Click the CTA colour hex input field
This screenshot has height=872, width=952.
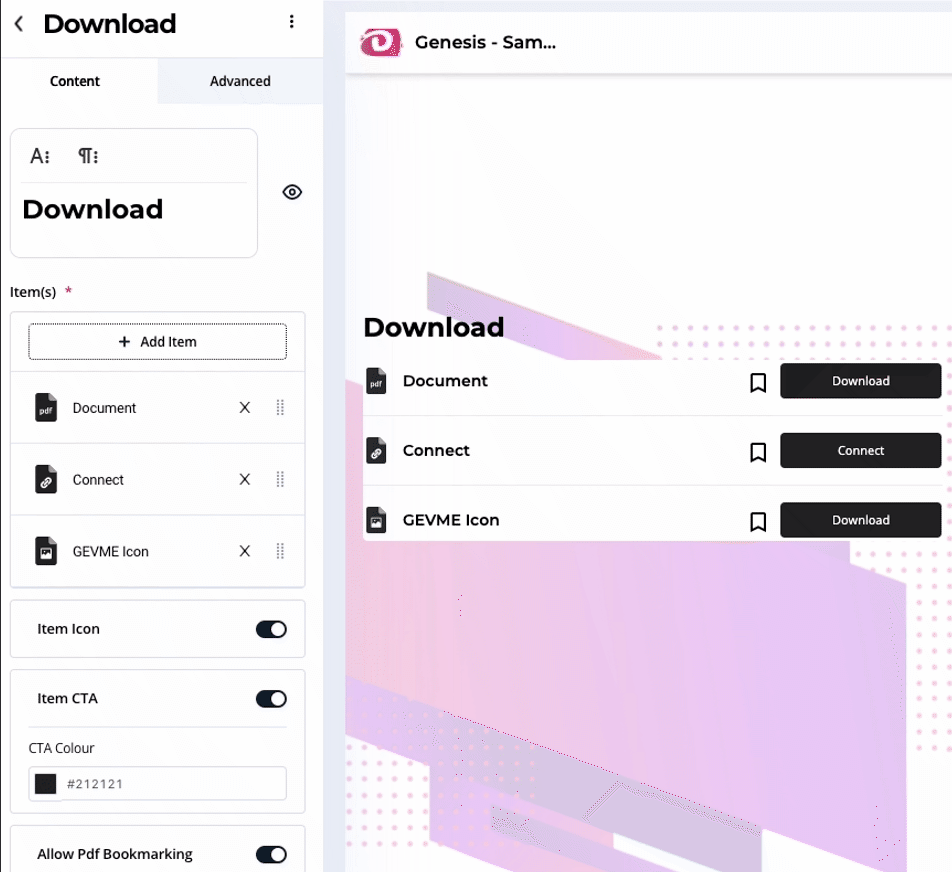172,784
